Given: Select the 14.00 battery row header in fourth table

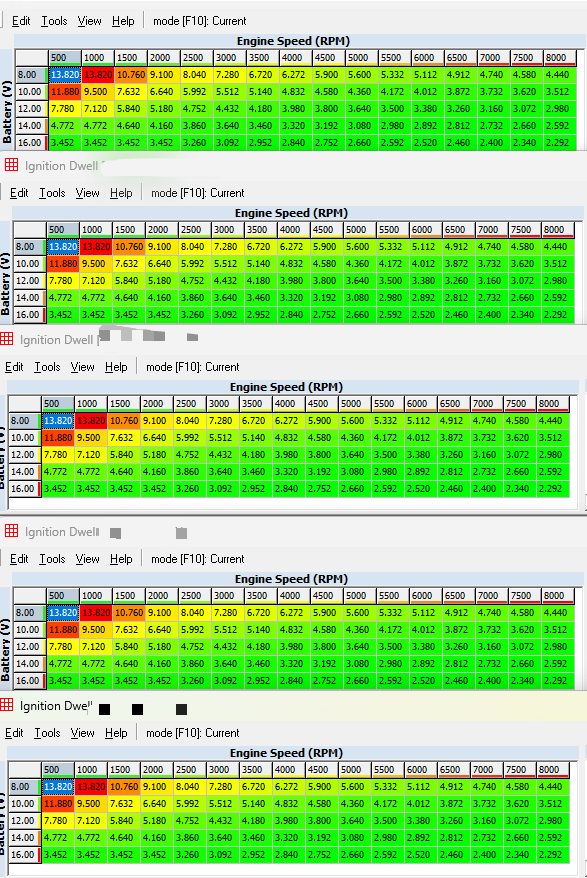Looking at the screenshot, I should pyautogui.click(x=28, y=664).
